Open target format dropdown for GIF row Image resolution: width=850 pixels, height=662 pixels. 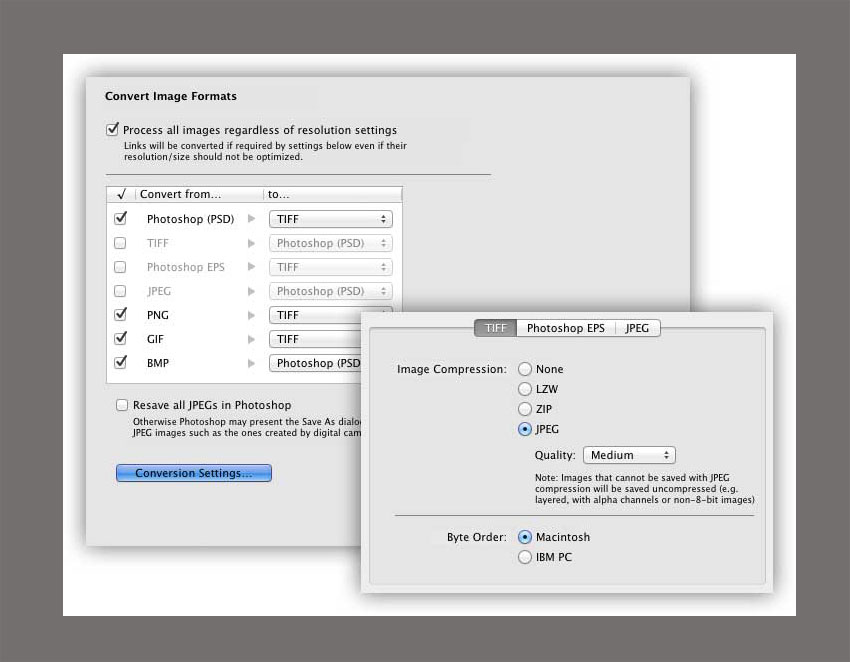[315, 339]
